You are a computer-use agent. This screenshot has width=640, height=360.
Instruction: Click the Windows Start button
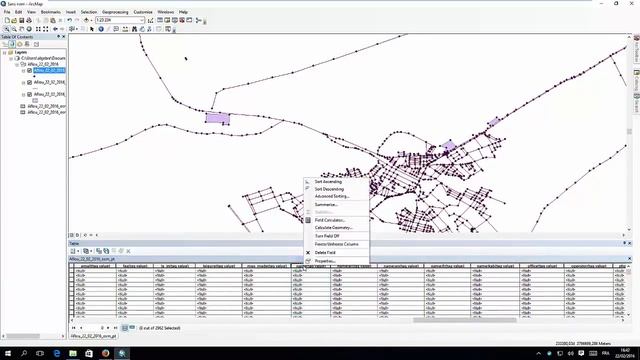coord(8,353)
